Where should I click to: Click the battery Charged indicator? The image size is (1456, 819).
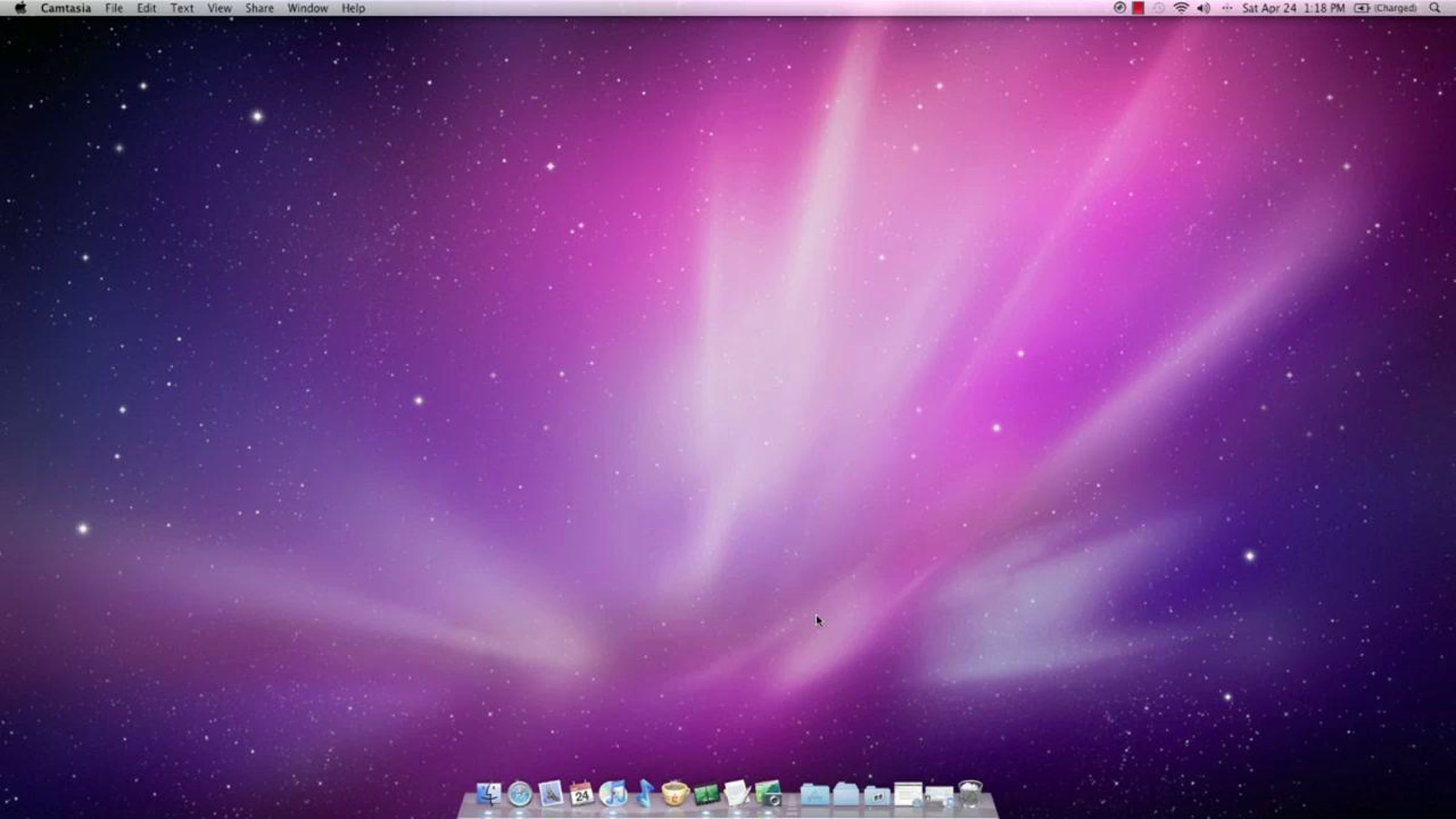[1386, 8]
